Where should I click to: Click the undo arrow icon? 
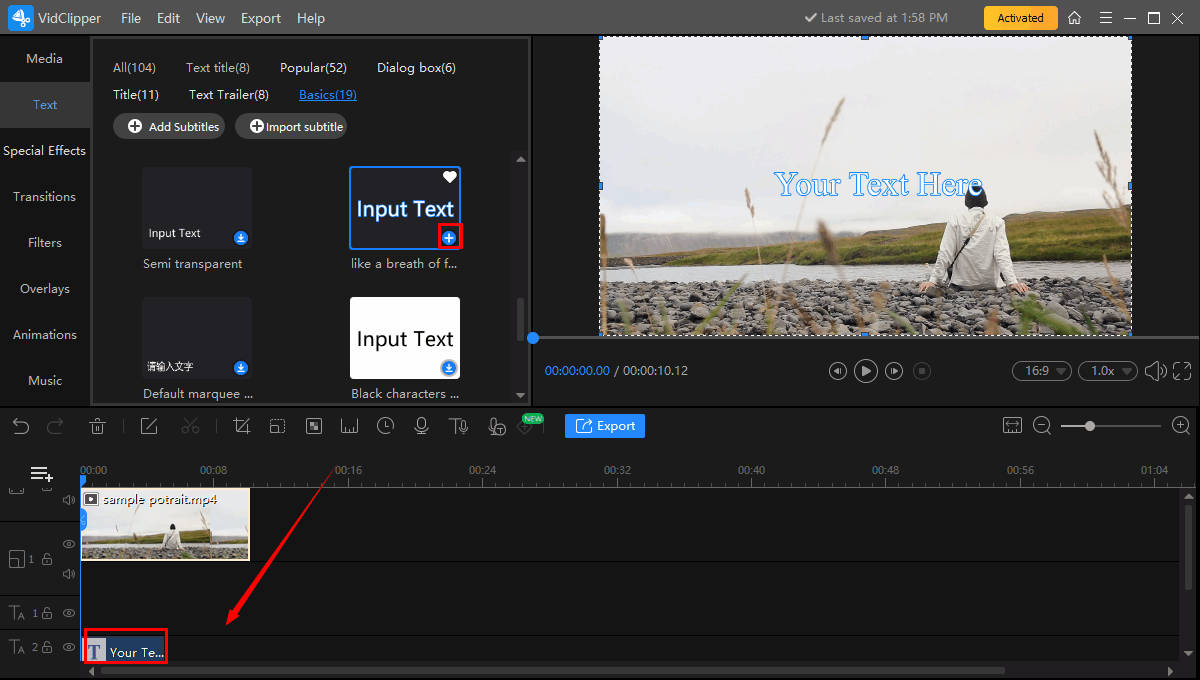(21, 426)
